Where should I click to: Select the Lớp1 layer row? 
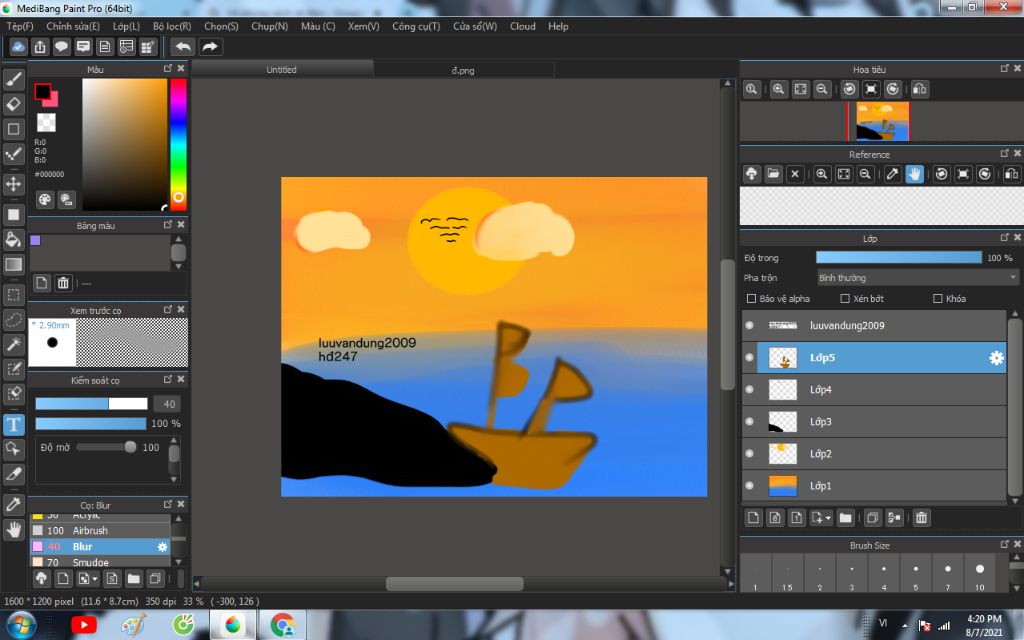(874, 485)
